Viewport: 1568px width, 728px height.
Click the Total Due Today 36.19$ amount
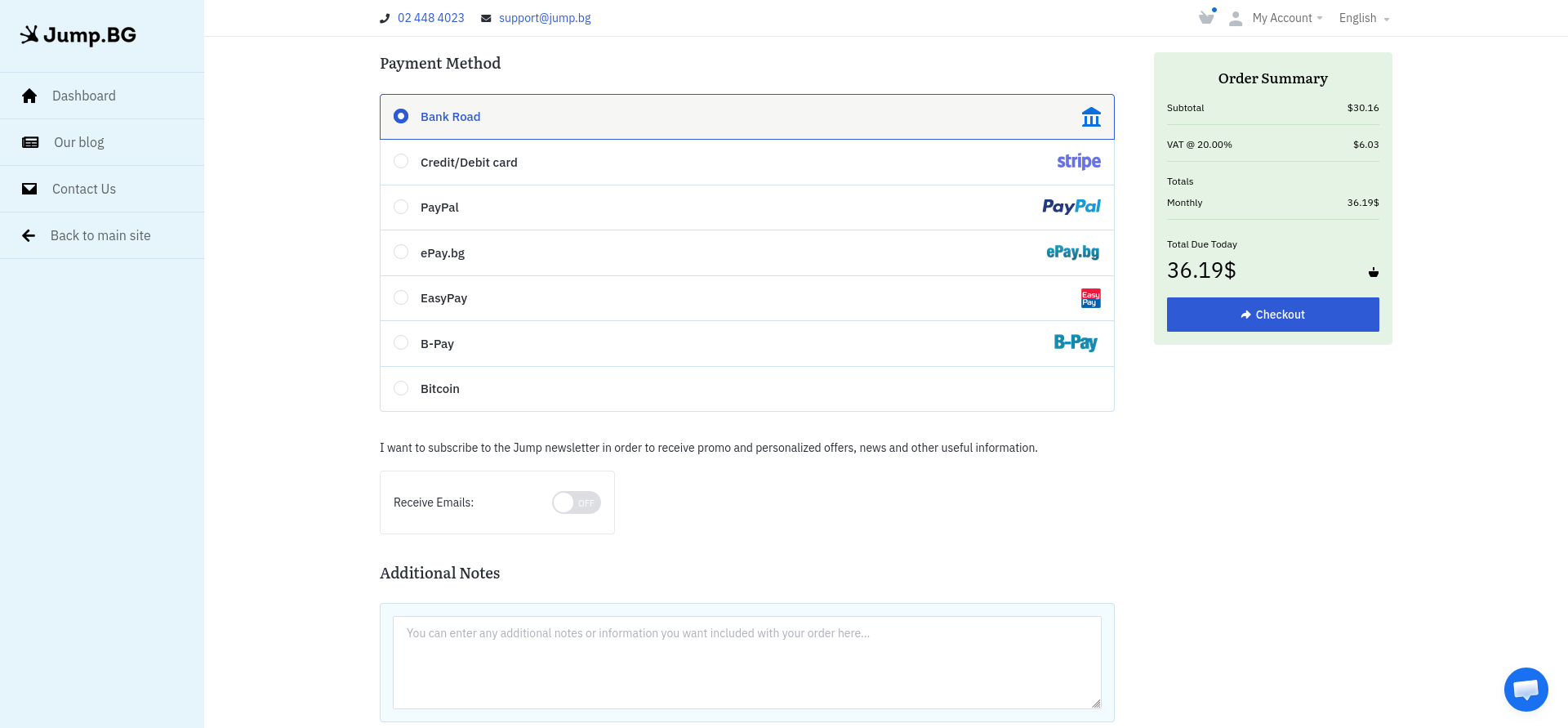1201,270
